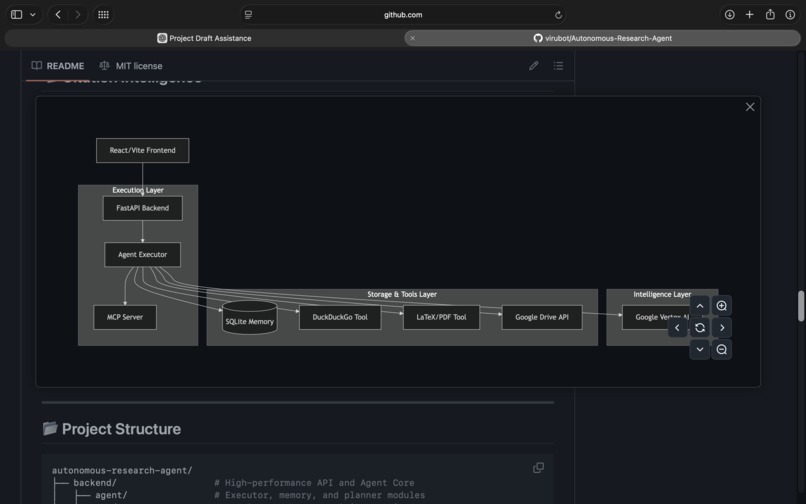Viewport: 806px width, 504px height.
Task: Open the README outline list icon
Action: (558, 65)
